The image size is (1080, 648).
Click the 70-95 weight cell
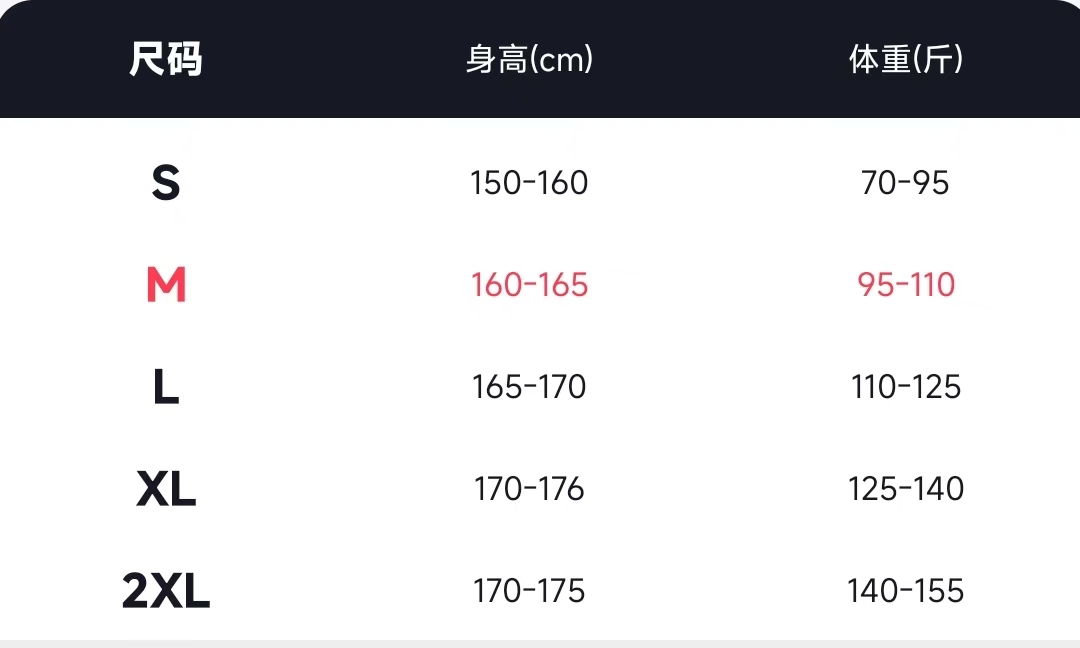[906, 183]
